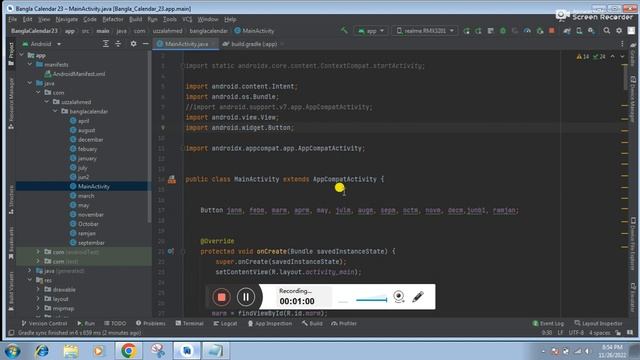Select the december class file
Image resolution: width=640 pixels, height=360 pixels.
(x=87, y=140)
